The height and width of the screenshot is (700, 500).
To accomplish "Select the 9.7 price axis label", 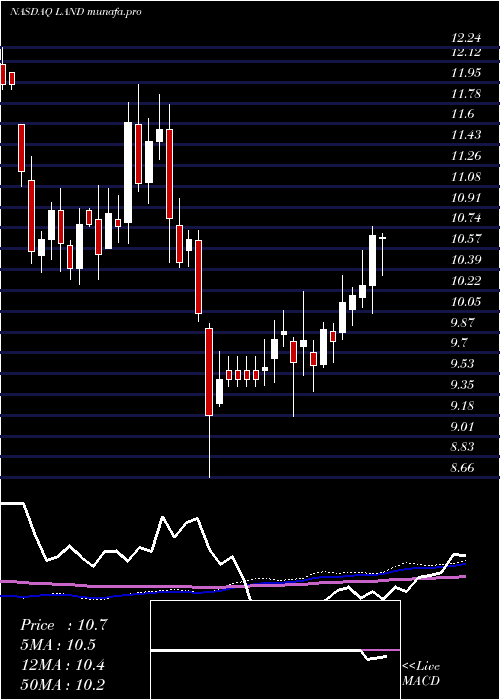I will click(459, 343).
